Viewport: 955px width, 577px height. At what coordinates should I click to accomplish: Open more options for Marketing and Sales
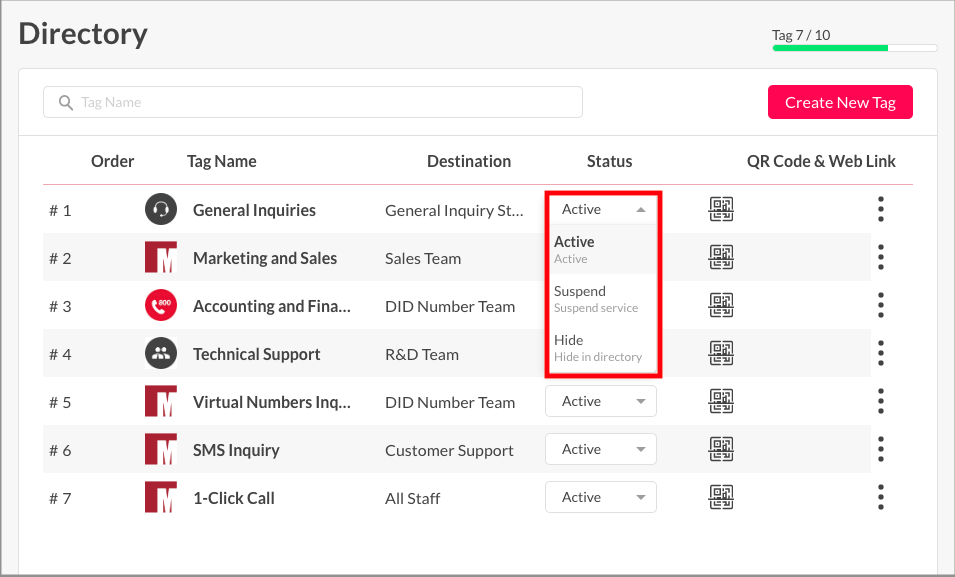coord(881,257)
